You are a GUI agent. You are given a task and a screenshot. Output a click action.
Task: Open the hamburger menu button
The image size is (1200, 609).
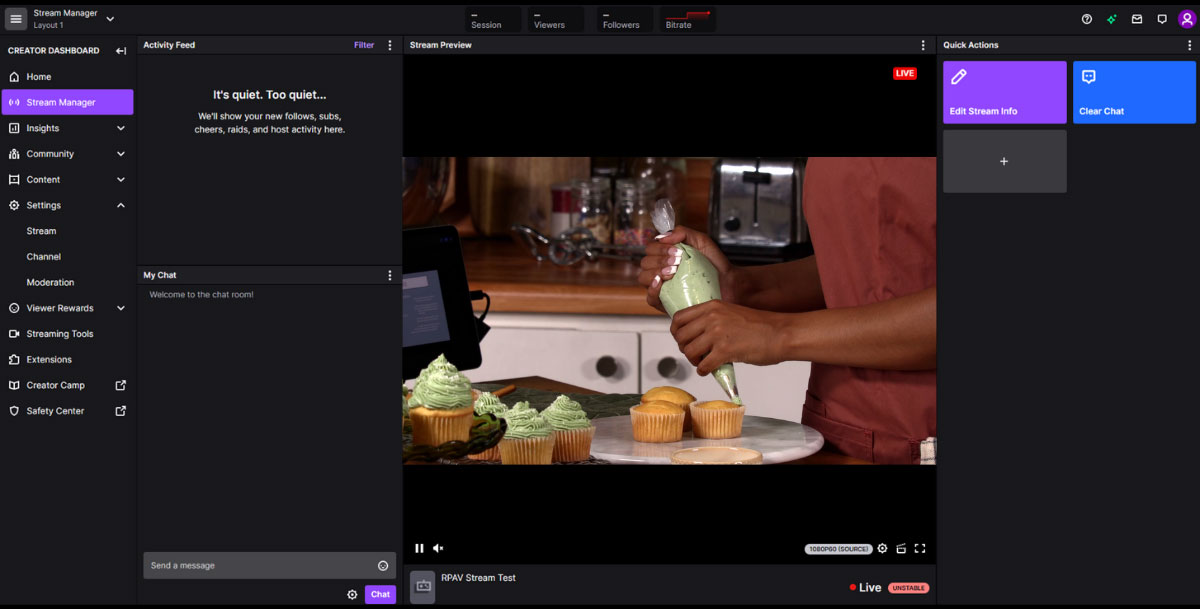click(16, 19)
